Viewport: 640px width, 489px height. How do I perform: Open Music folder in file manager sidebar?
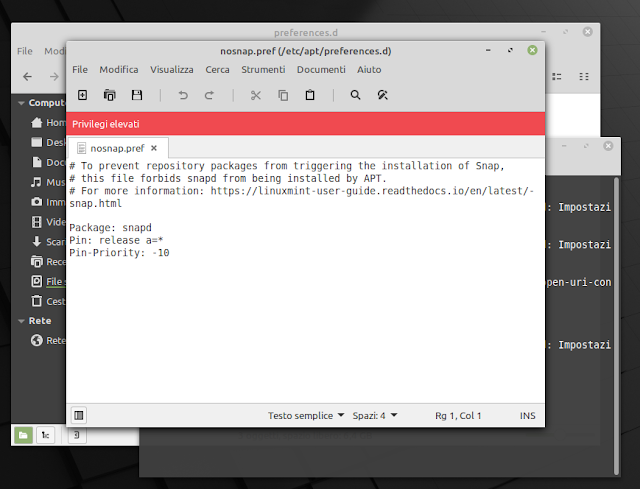(48, 182)
